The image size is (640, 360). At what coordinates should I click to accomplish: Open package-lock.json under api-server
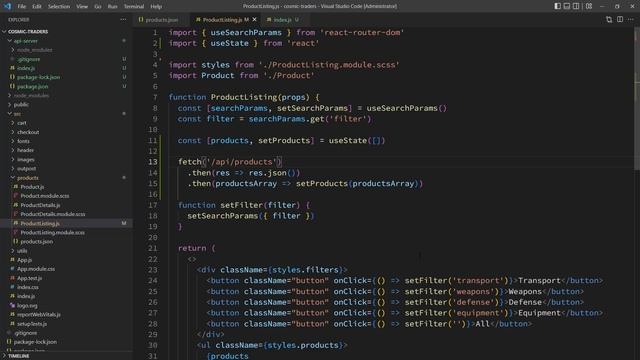pyautogui.click(x=38, y=77)
